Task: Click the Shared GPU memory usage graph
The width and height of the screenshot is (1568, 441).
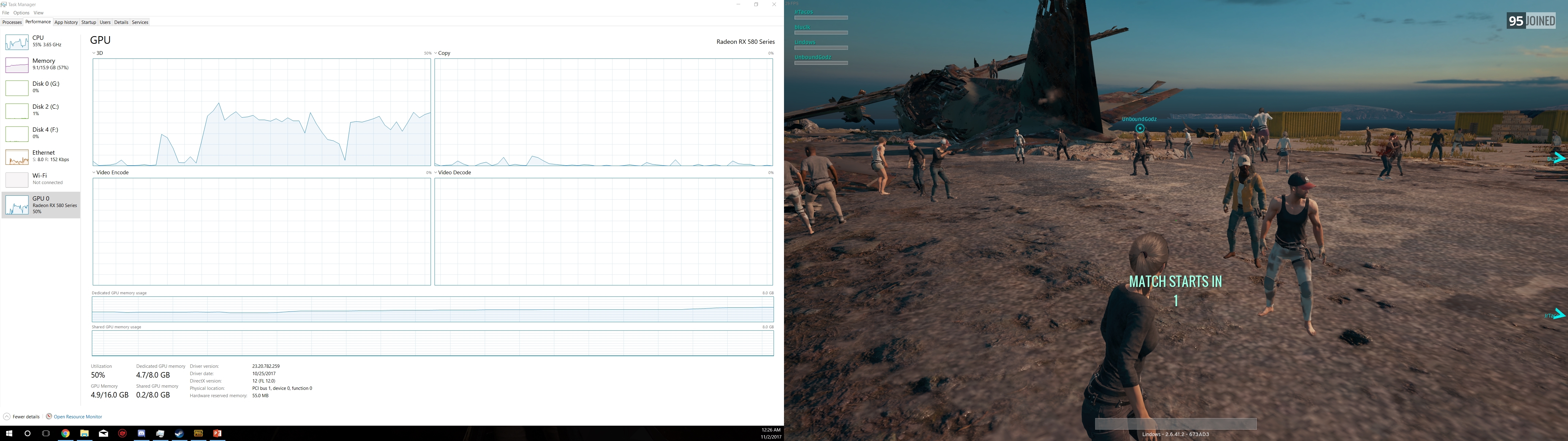Action: click(x=433, y=344)
